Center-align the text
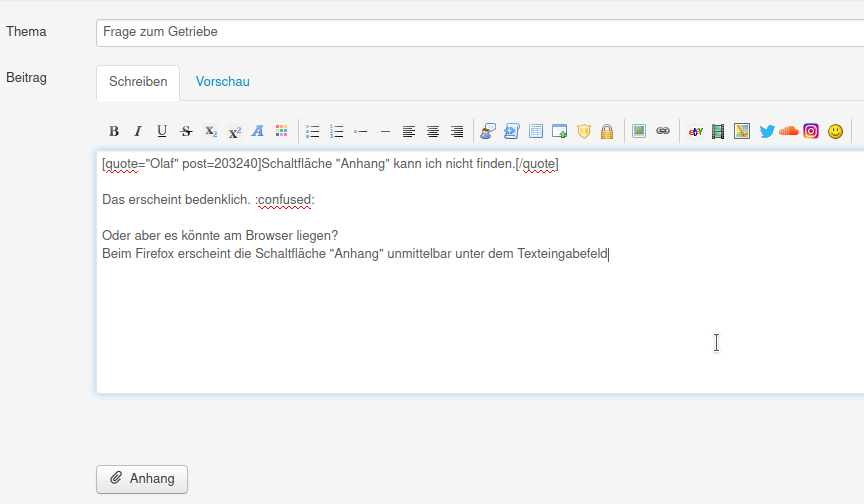Viewport: 864px width, 504px height. [433, 131]
